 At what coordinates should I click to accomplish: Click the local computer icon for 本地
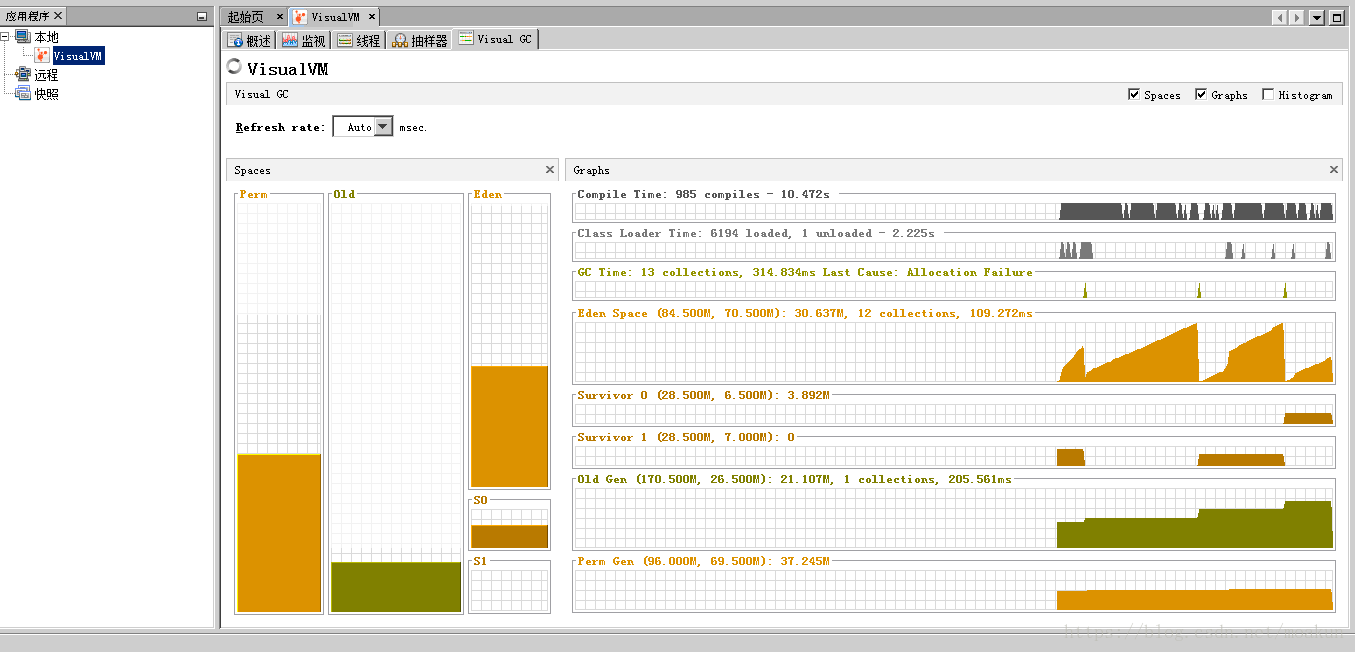(x=22, y=37)
